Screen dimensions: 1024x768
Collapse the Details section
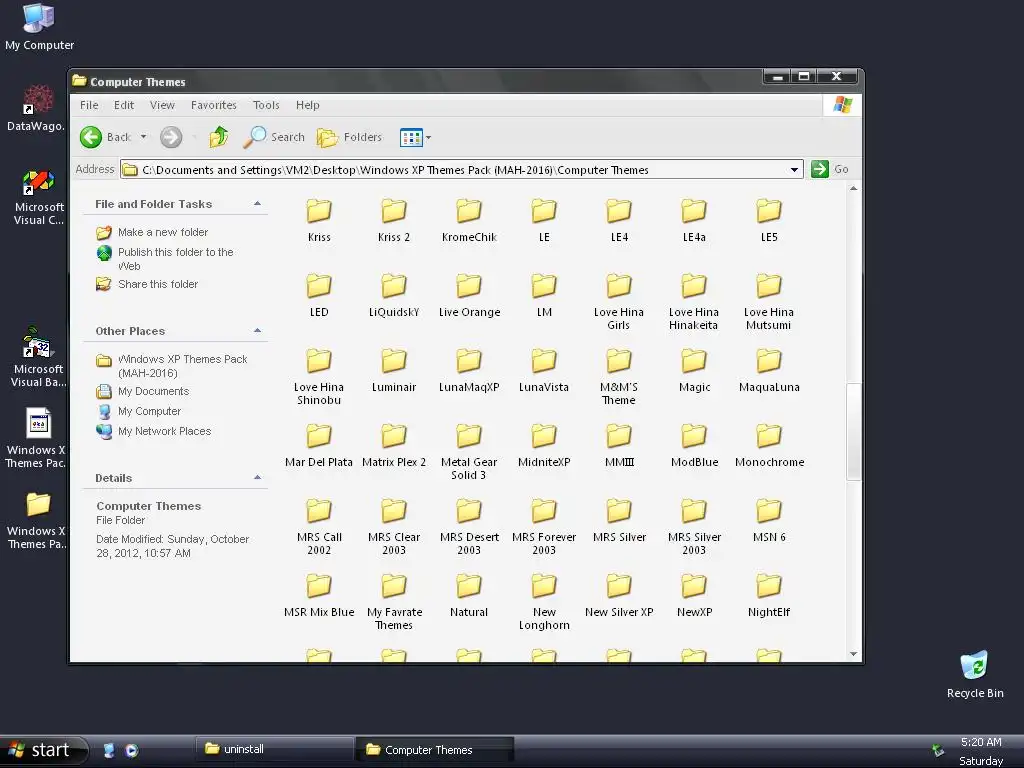point(257,478)
